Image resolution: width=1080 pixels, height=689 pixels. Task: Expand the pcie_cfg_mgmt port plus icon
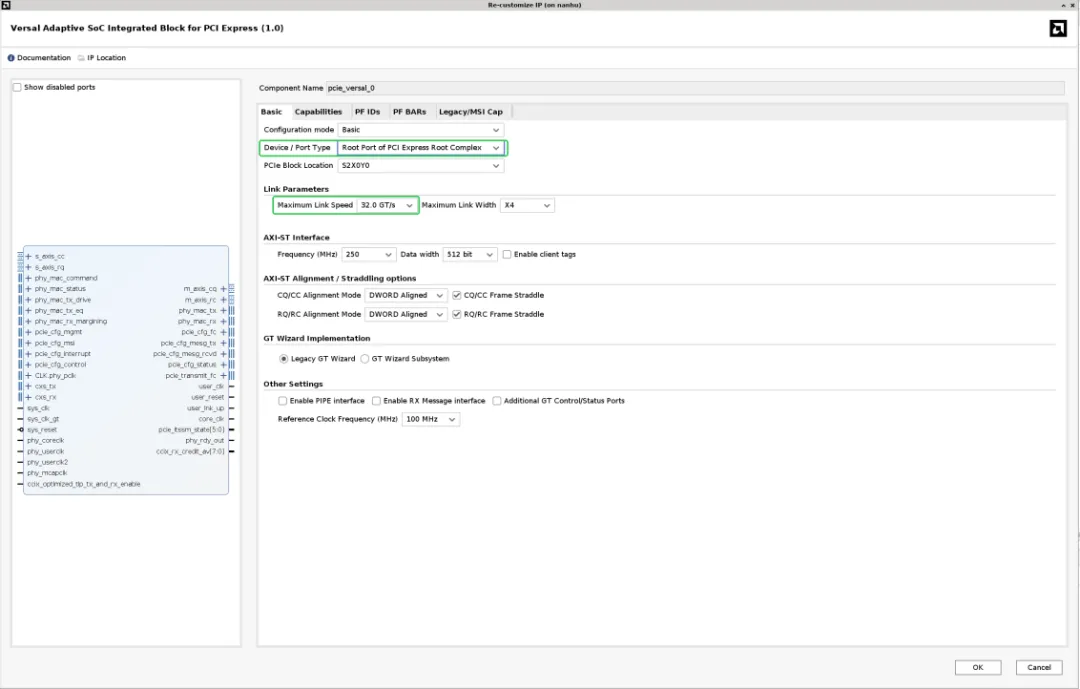point(28,332)
